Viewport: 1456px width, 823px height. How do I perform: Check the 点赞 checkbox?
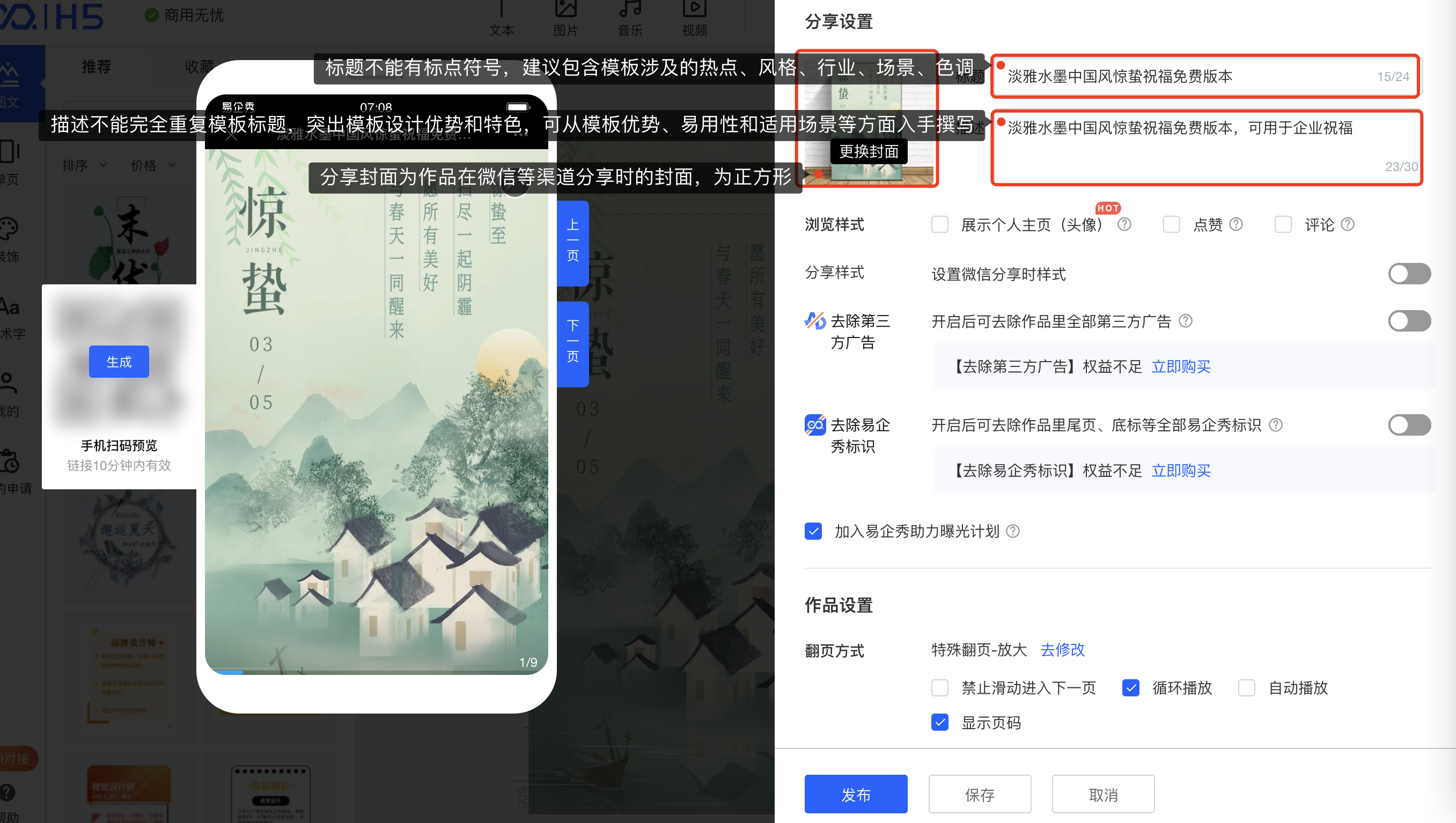(1172, 224)
